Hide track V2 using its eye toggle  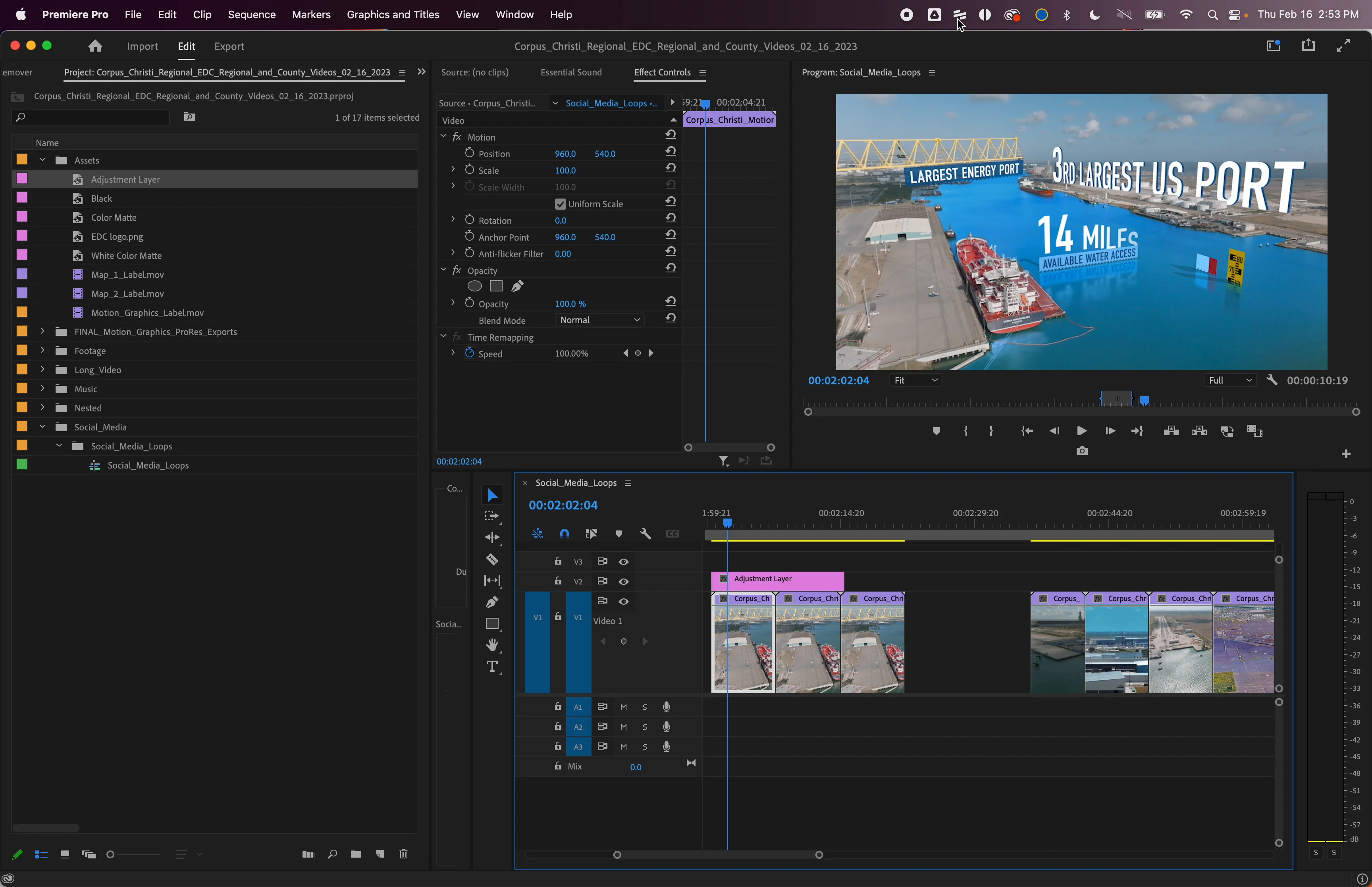click(x=624, y=582)
